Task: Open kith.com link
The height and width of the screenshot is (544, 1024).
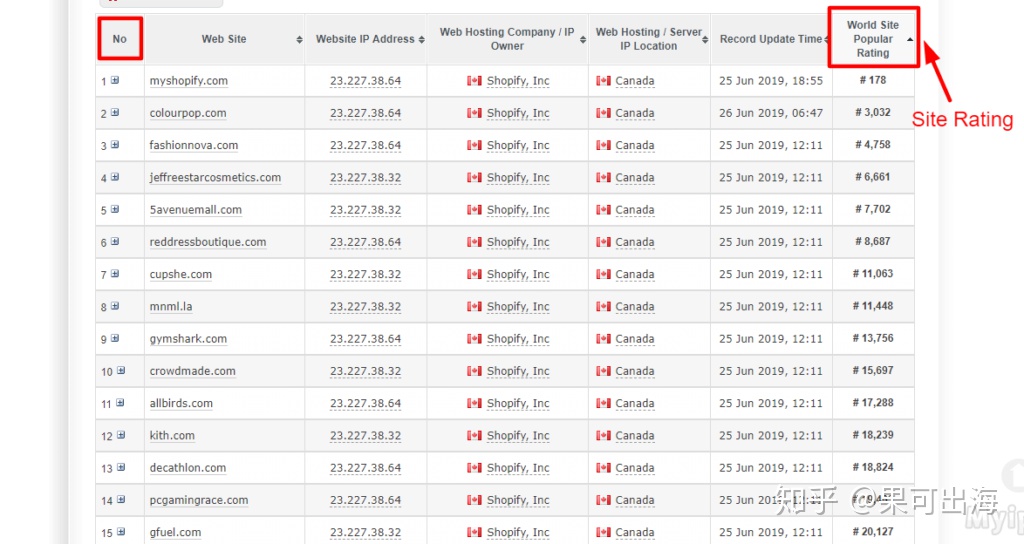Action: (x=172, y=436)
